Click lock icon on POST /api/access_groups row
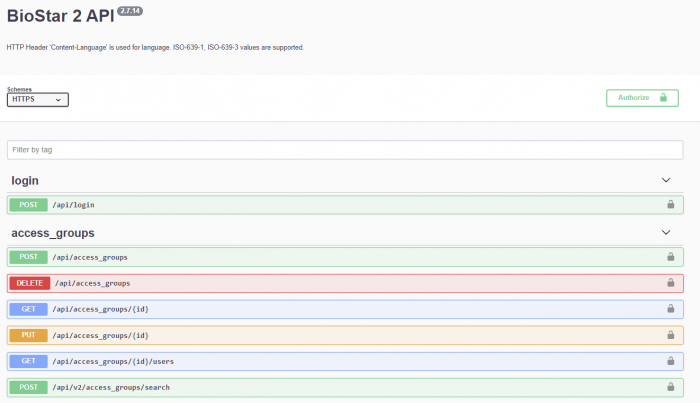Viewport: 700px width, 403px height. pos(671,257)
